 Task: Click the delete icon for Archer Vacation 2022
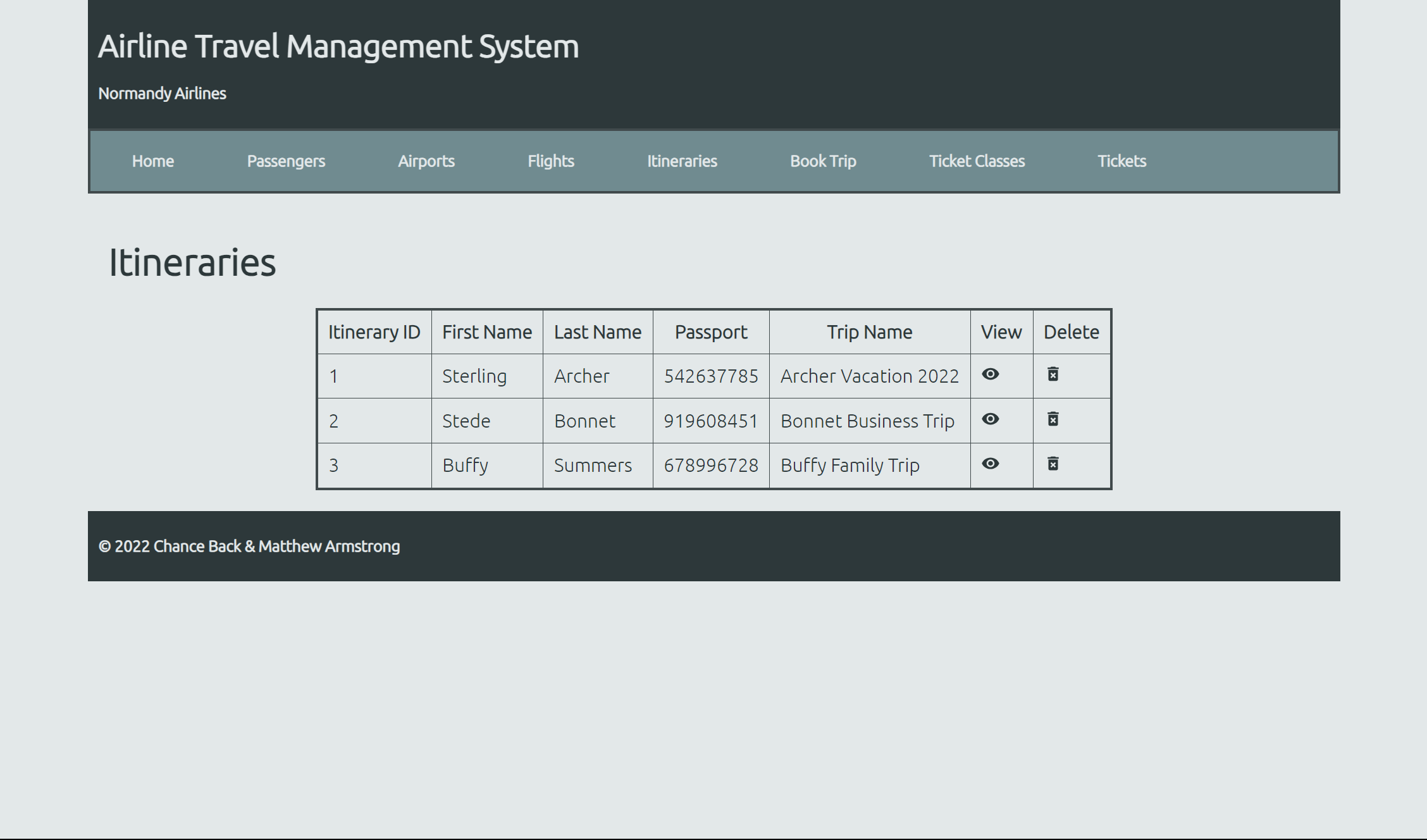coord(1053,374)
